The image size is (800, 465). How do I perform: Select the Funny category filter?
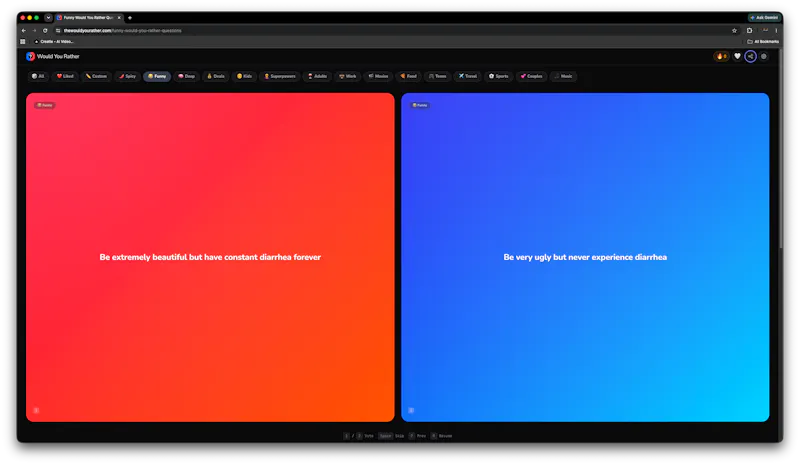pyautogui.click(x=157, y=76)
